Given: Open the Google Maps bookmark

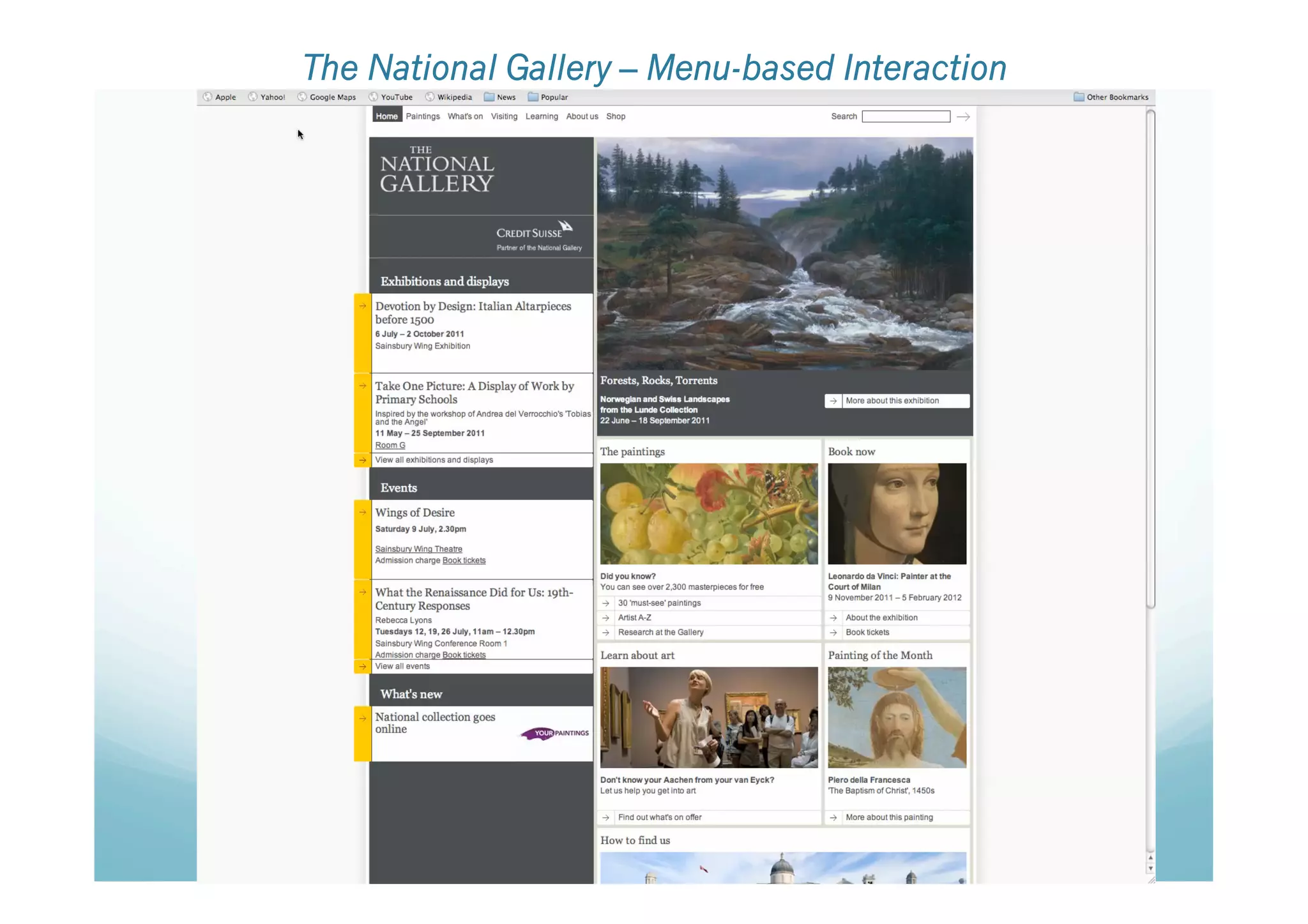Looking at the screenshot, I should tap(326, 97).
